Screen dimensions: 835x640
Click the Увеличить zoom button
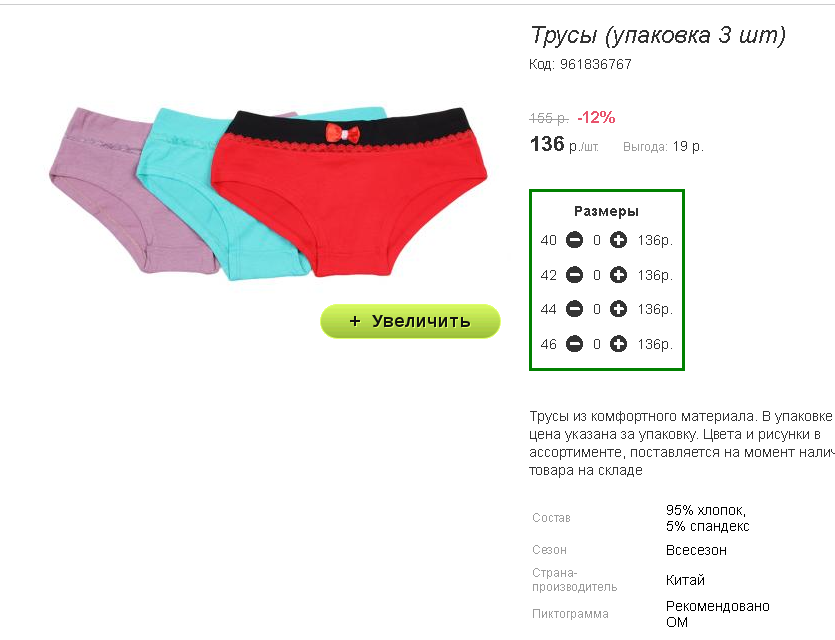410,321
